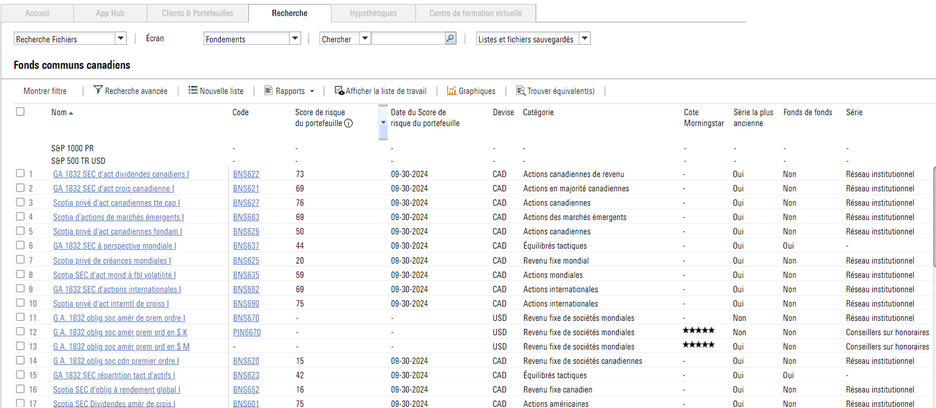Open the Fondements screen dropdown
The width and height of the screenshot is (936, 408).
(295, 39)
